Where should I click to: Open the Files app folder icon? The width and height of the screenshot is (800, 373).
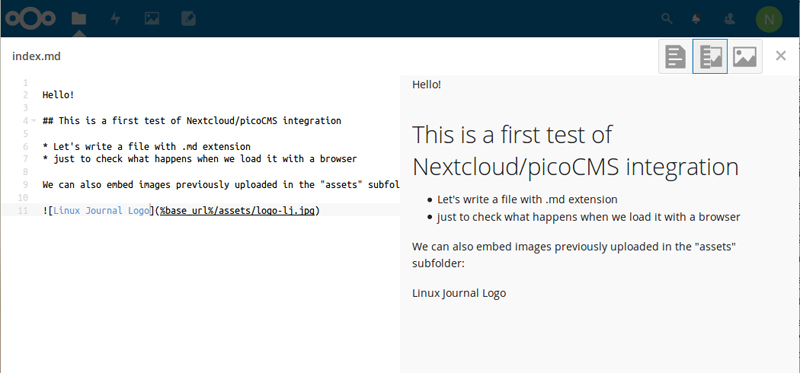tap(79, 19)
